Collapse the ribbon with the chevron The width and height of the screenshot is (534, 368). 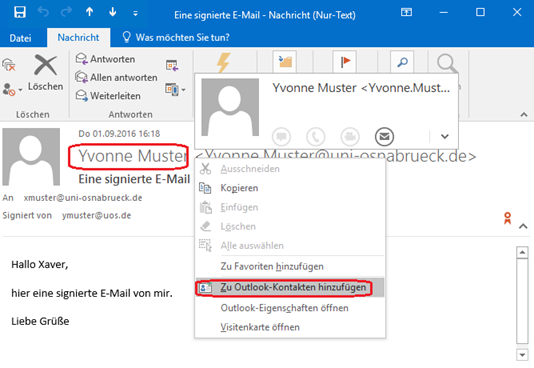tap(524, 115)
